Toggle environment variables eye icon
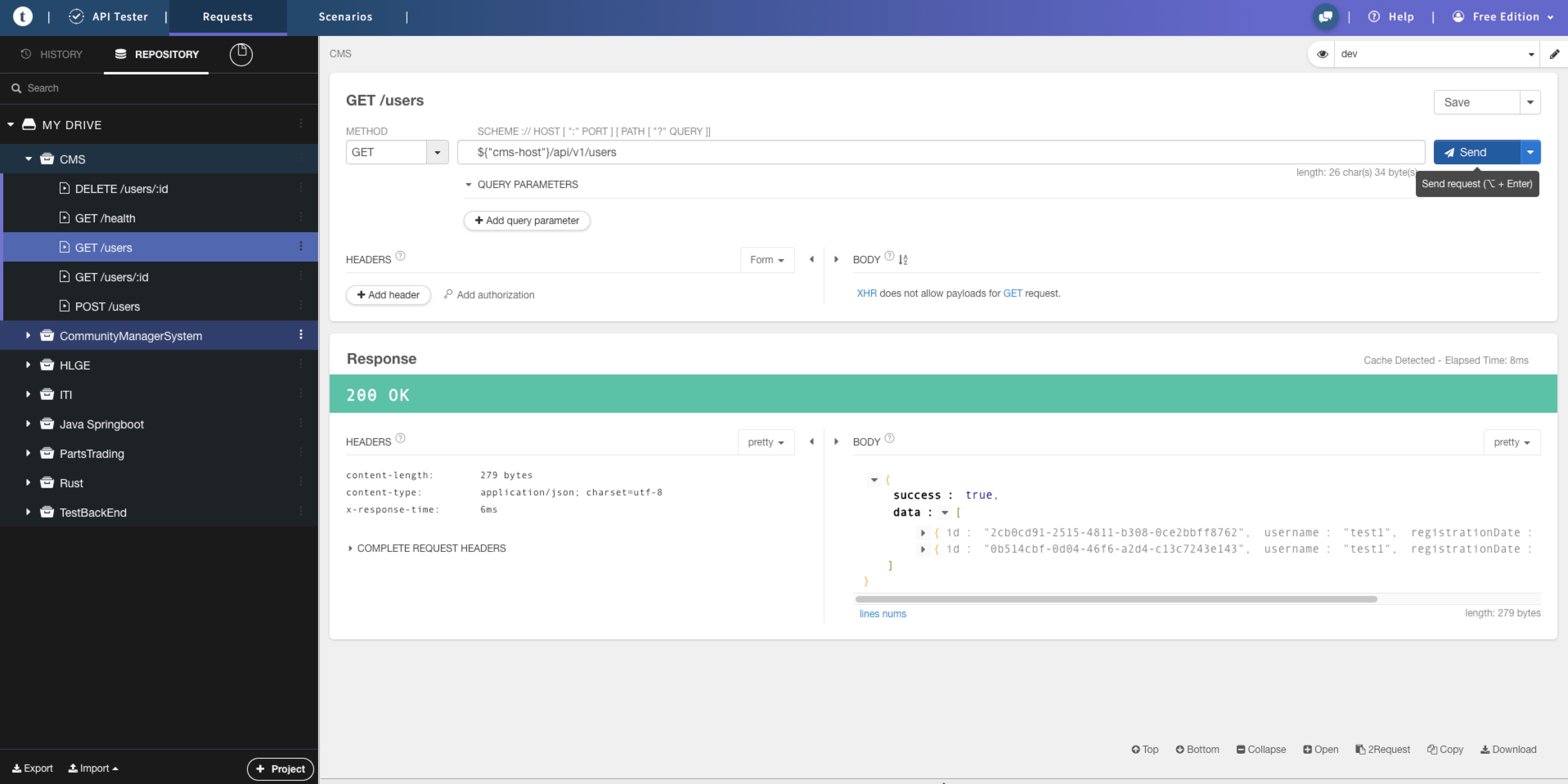1568x784 pixels. pyautogui.click(x=1322, y=54)
